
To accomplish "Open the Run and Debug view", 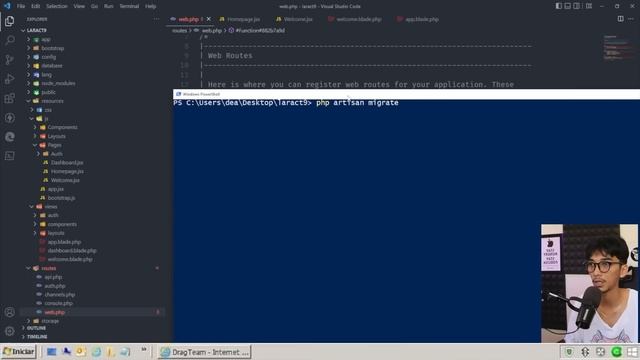I will (x=9, y=79).
